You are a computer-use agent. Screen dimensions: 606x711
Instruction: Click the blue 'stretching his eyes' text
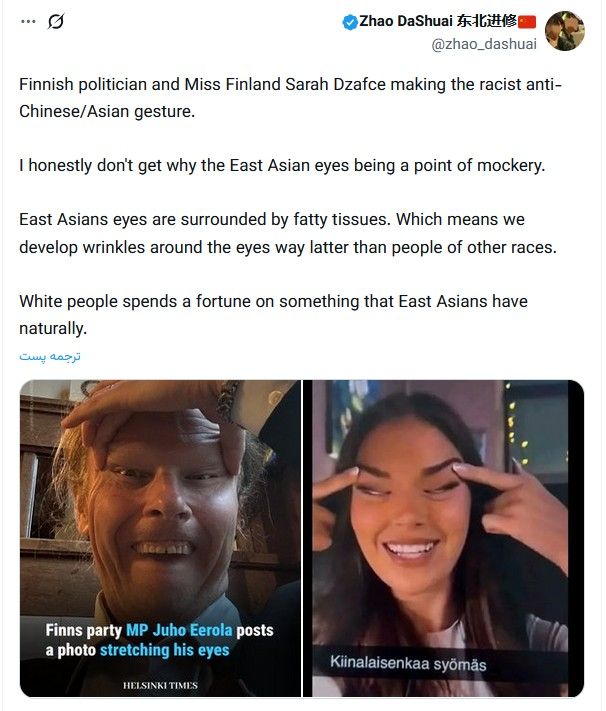click(x=164, y=650)
